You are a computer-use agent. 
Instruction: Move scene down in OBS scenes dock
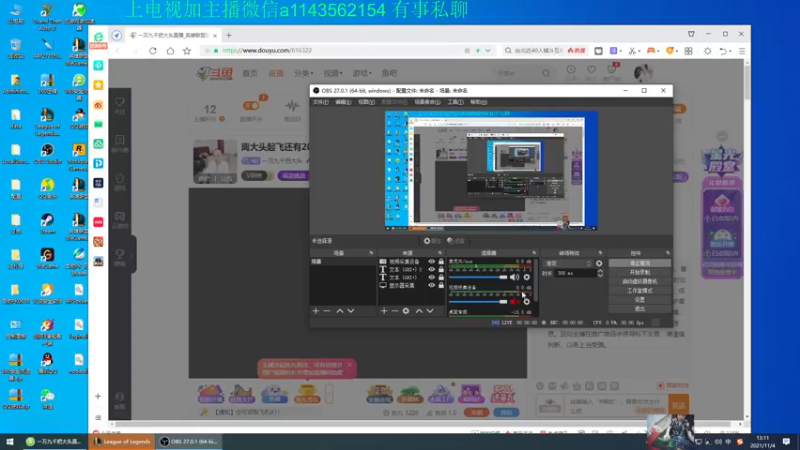(351, 311)
